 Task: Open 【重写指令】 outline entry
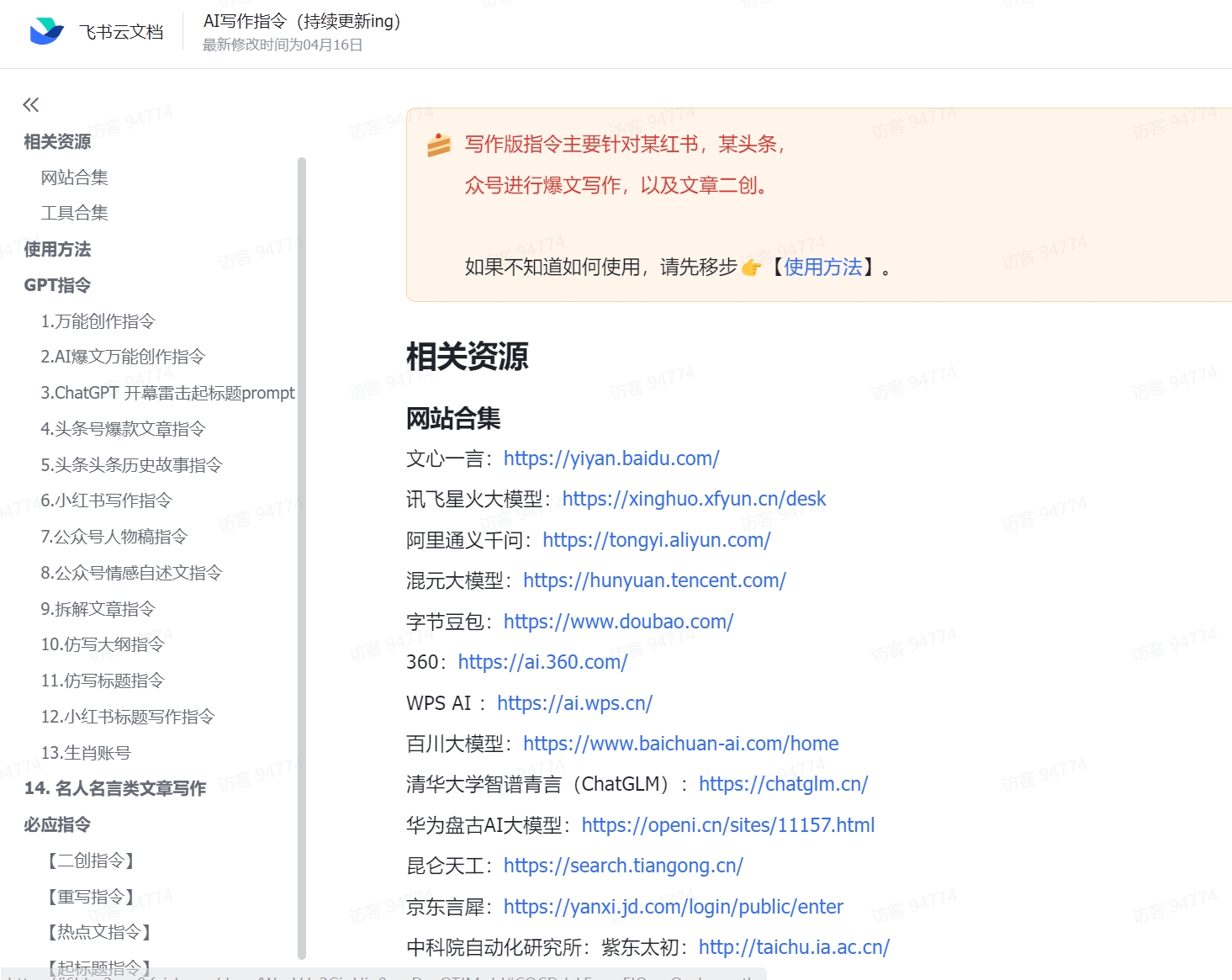[x=92, y=897]
